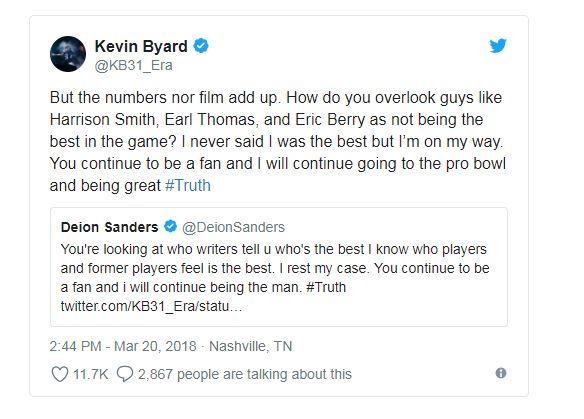
Task: Click Kevin Byard's verified badge
Action: [x=201, y=46]
